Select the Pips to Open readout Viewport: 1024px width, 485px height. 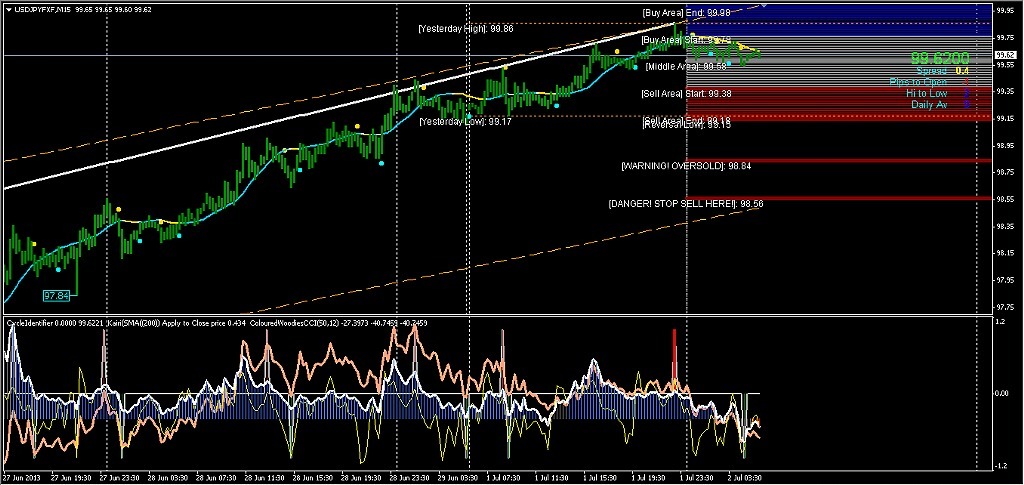pyautogui.click(x=929, y=82)
